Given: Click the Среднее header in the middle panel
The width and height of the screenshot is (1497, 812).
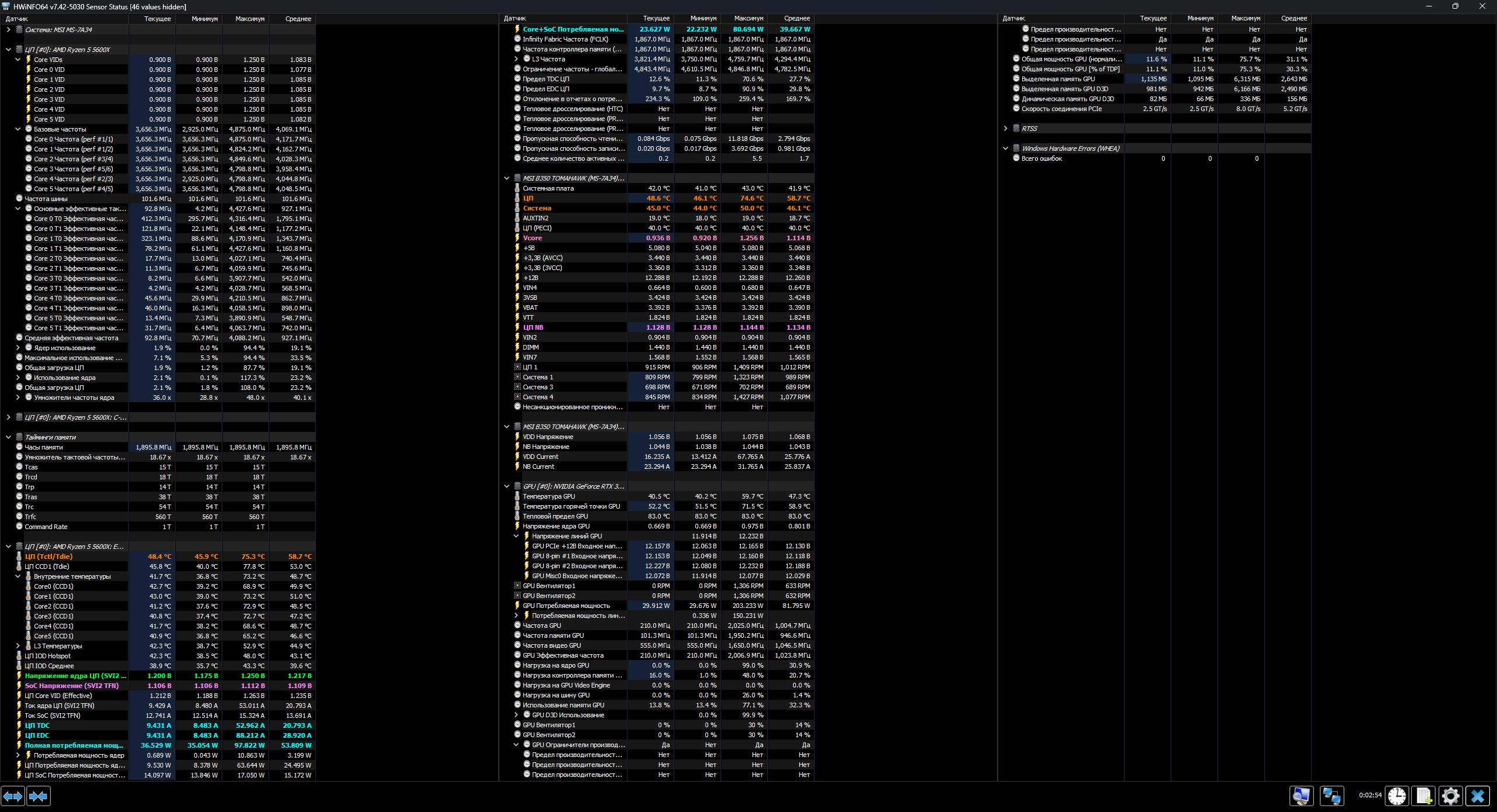Looking at the screenshot, I should (796, 19).
